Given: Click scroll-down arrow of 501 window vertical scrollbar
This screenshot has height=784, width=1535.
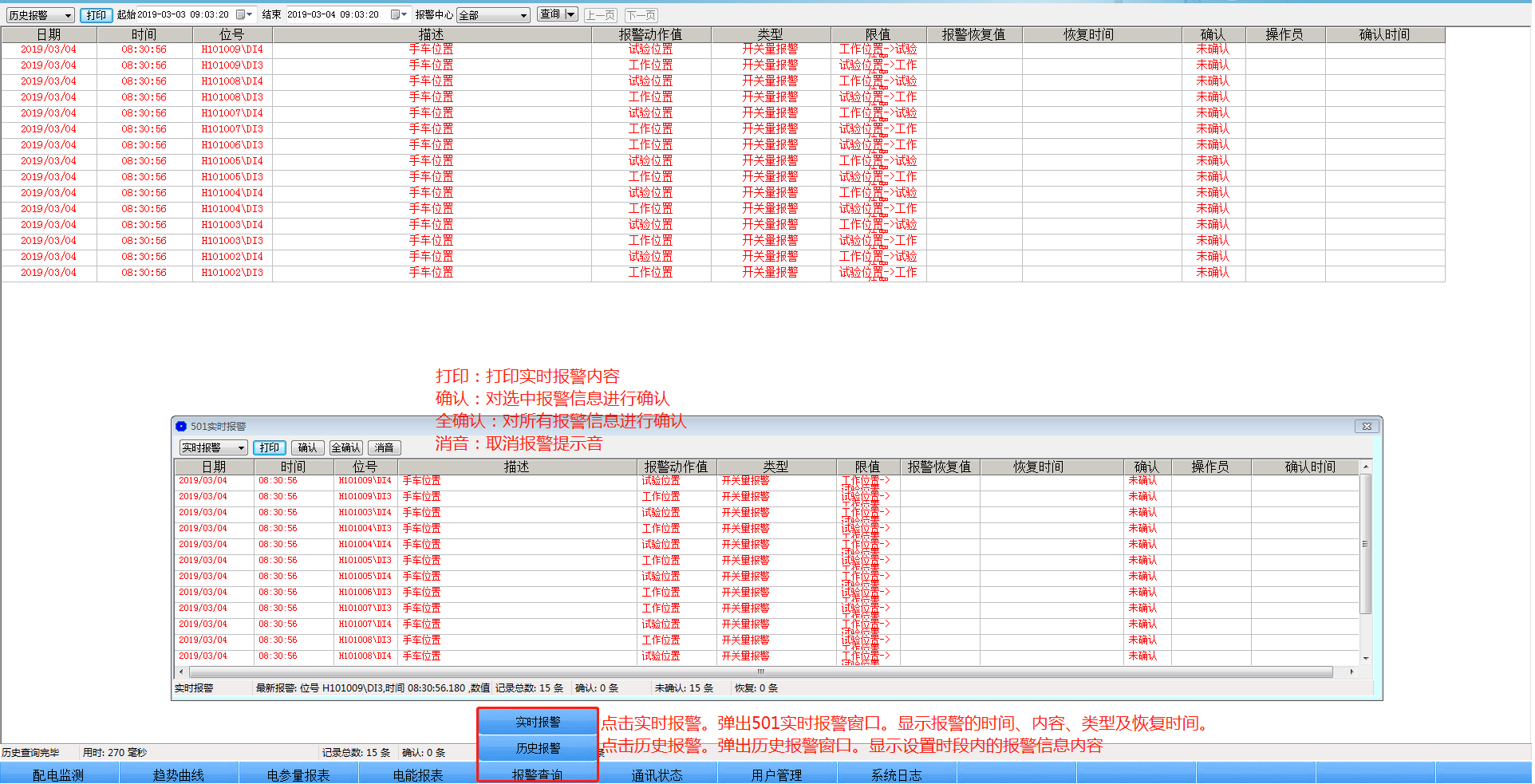Looking at the screenshot, I should (1366, 659).
